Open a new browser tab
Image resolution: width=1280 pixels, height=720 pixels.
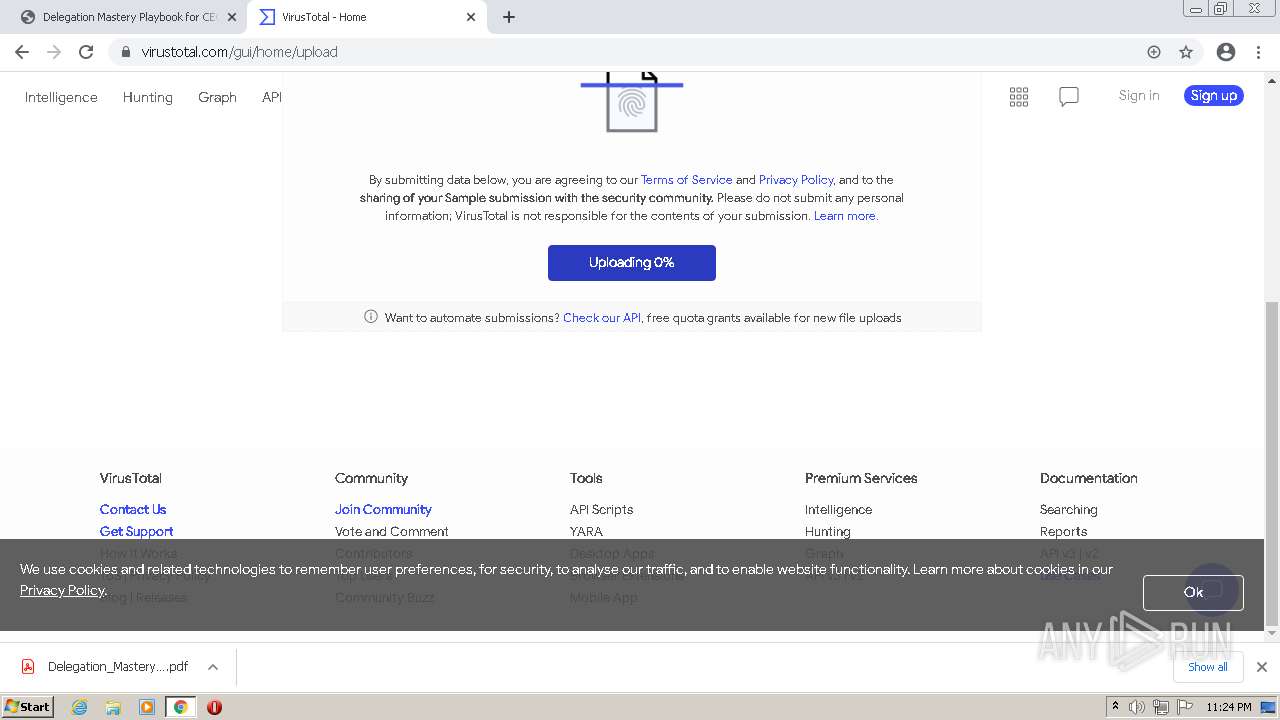[508, 17]
